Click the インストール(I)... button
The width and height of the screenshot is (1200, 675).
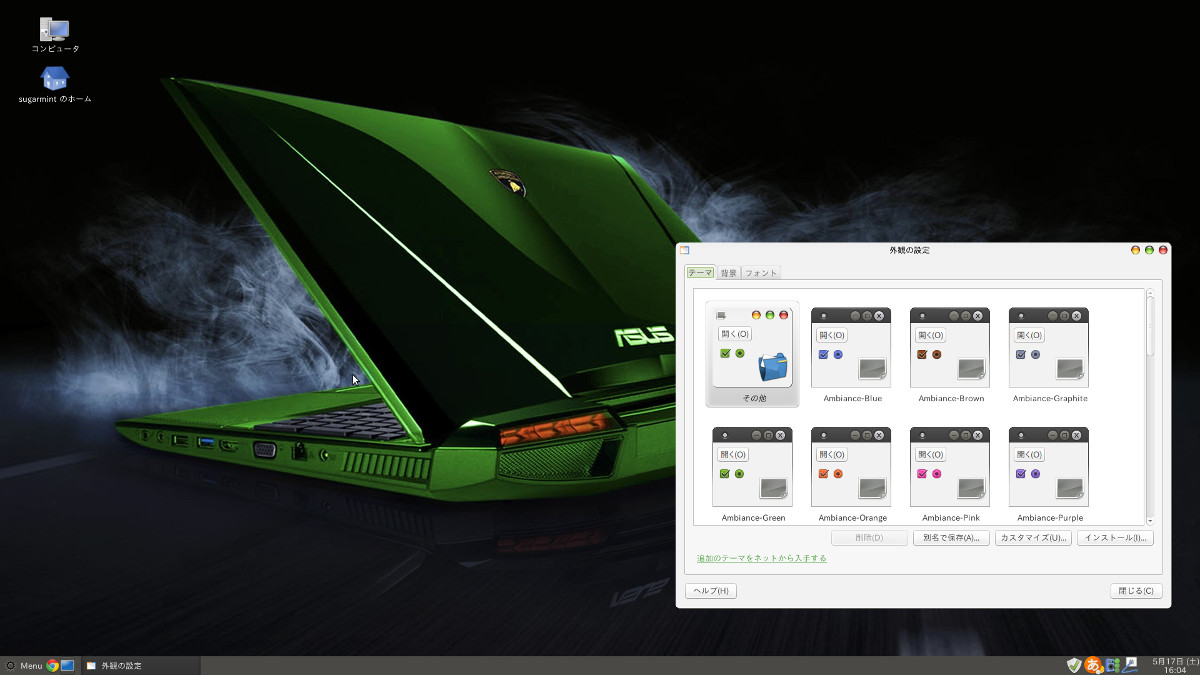click(x=1116, y=538)
